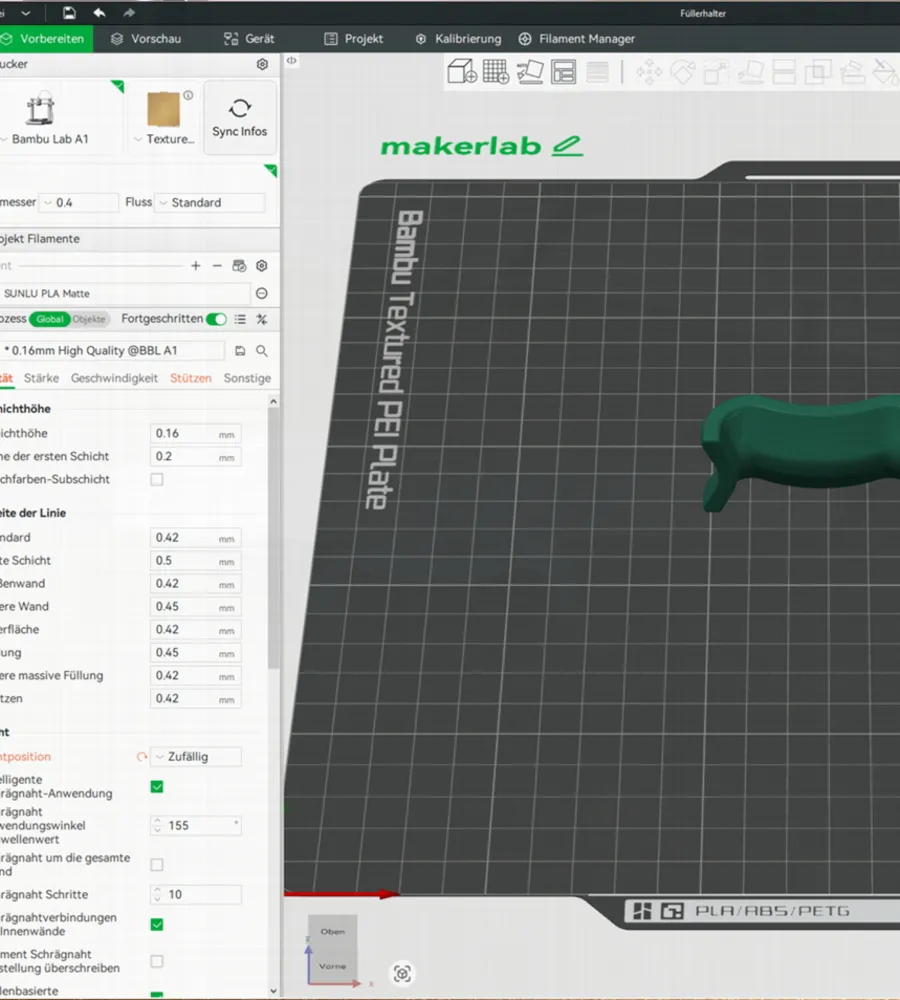Viewport: 900px width, 1000px height.
Task: Toggle the Fortgeschritten advanced mode switch
Action: [216, 319]
